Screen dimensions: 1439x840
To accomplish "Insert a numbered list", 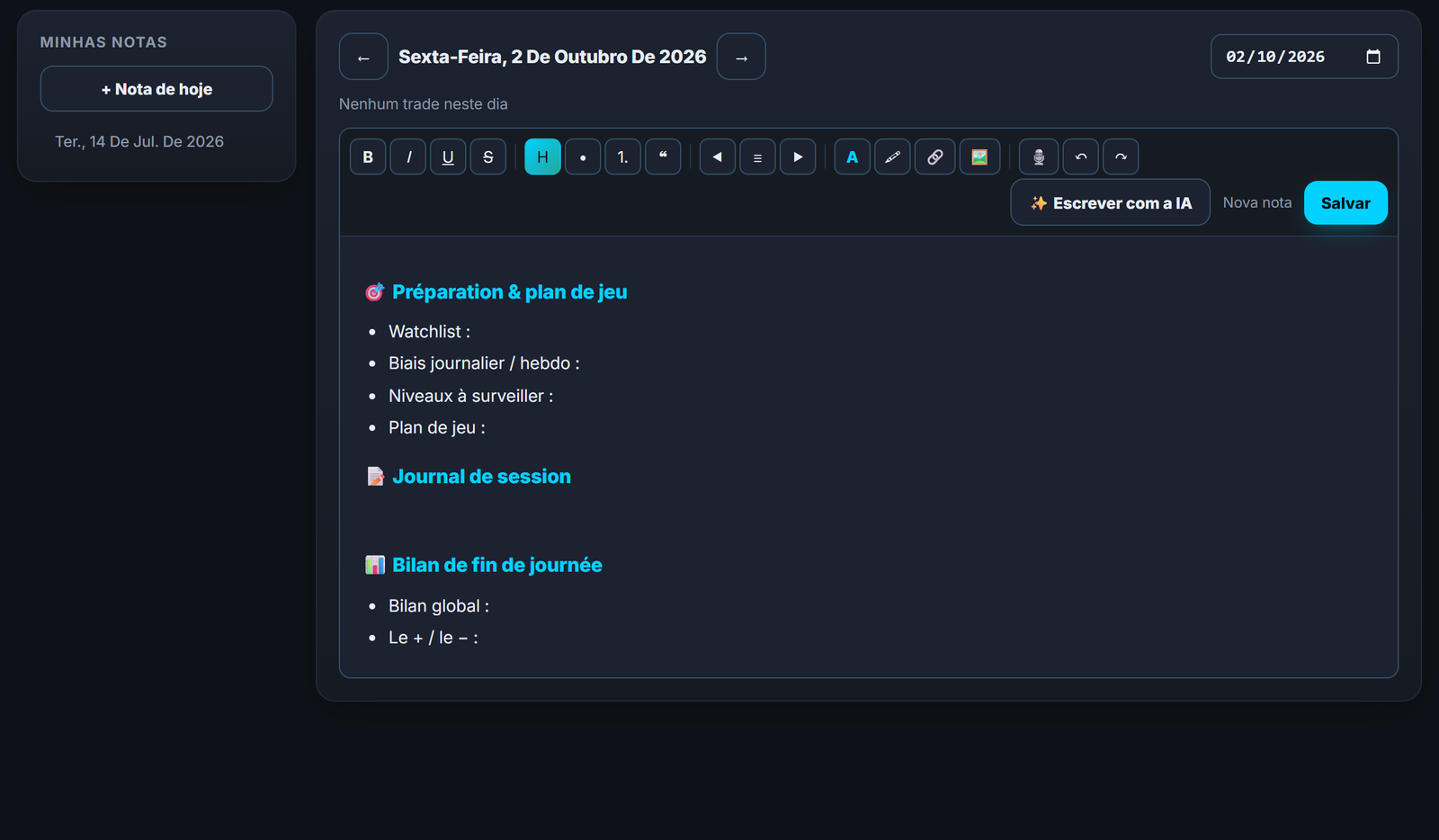I will point(623,156).
